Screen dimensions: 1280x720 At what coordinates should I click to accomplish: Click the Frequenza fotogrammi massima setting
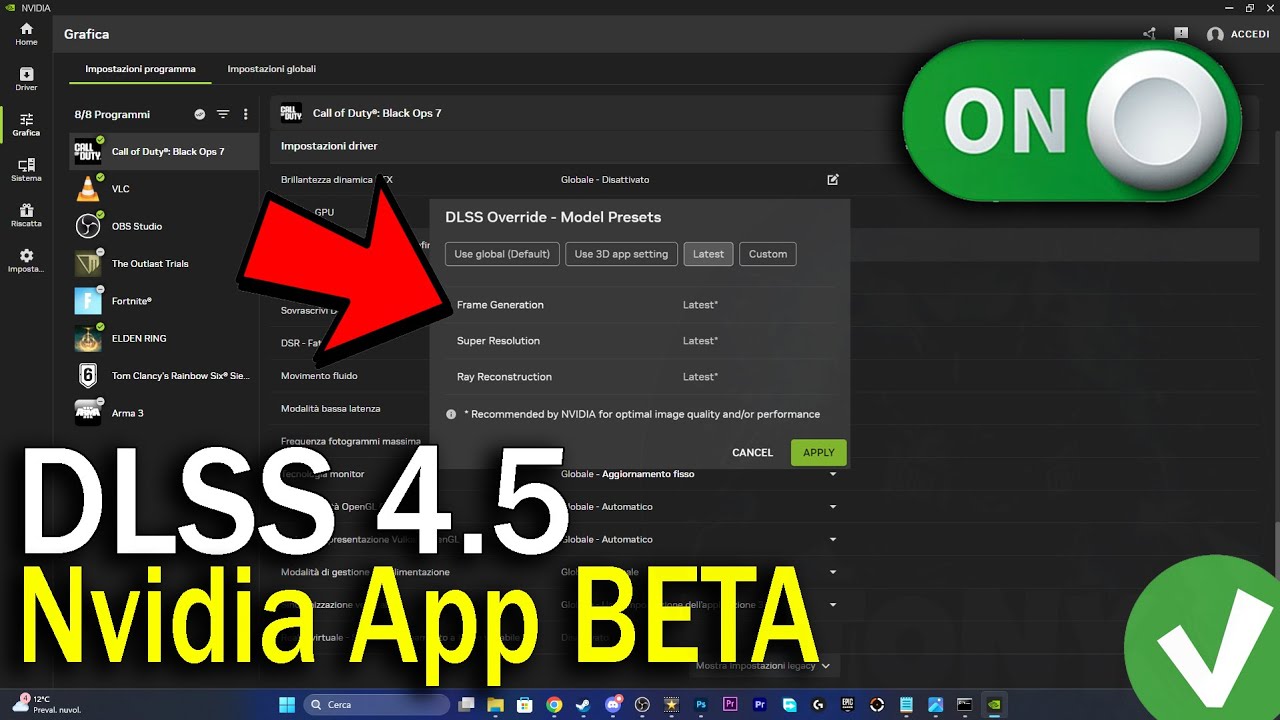pyautogui.click(x=351, y=441)
